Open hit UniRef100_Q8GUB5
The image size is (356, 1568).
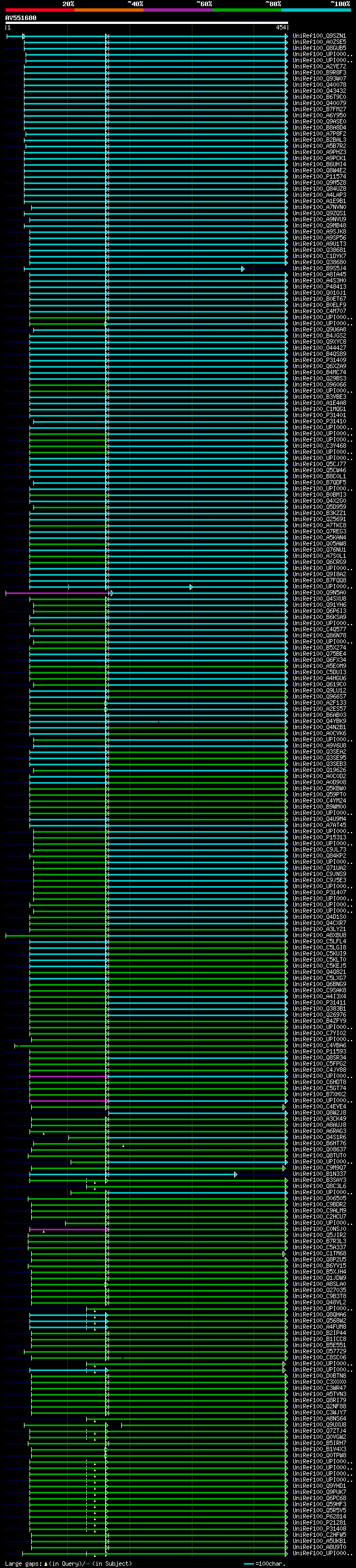click(x=319, y=48)
